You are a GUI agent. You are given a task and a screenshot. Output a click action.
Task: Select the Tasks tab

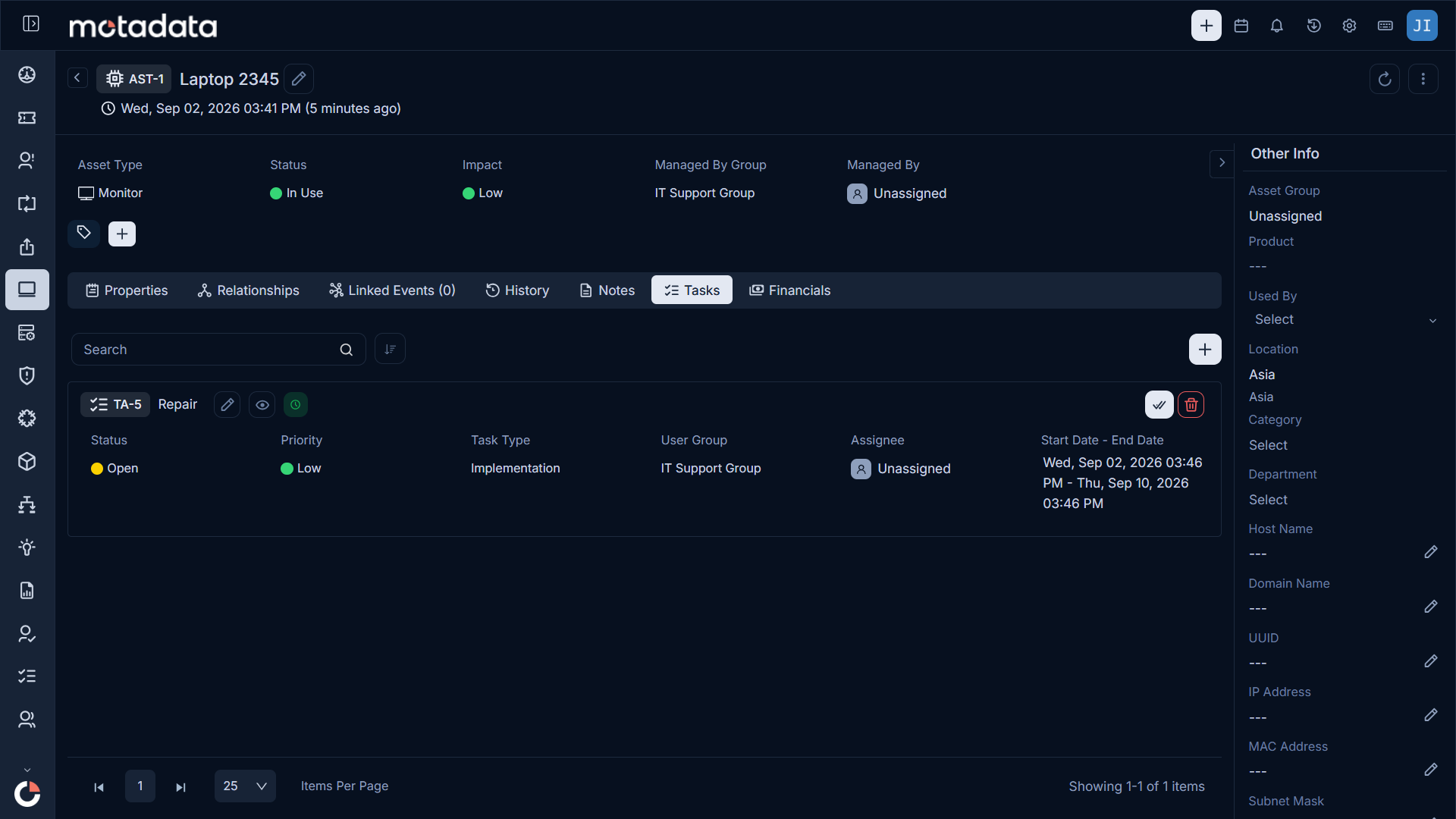point(692,290)
